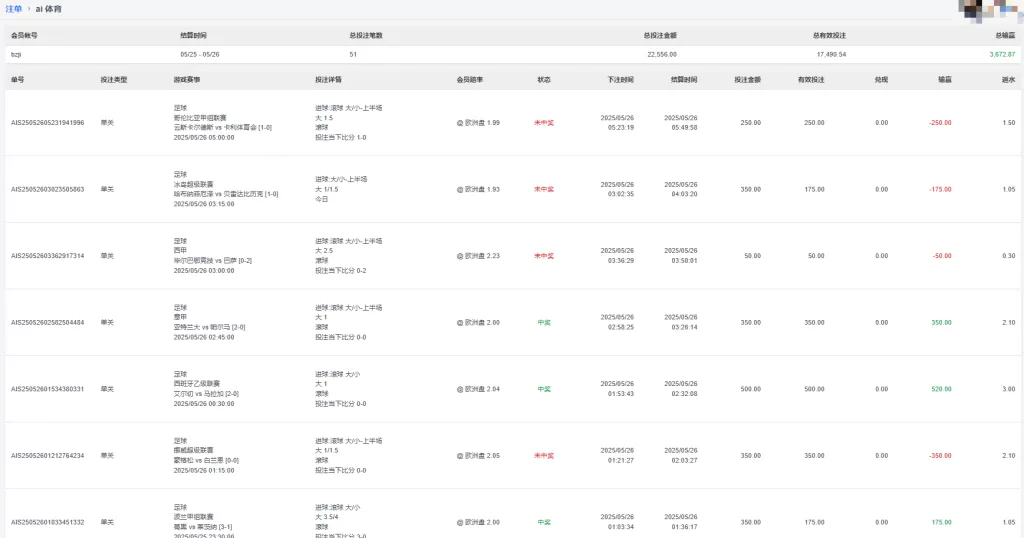Screen dimensions: 1024x538
Task: Click odds value 欧洲盘 2.04
Action: [x=479, y=389]
